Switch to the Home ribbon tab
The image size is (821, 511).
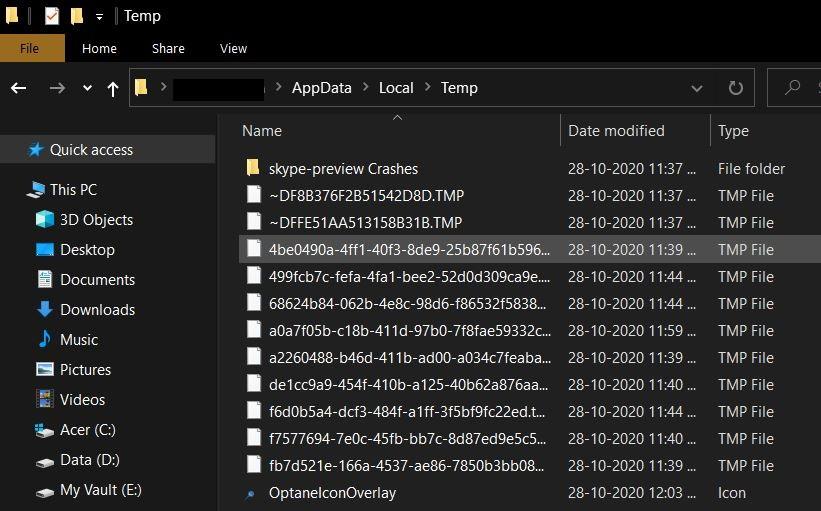[x=99, y=48]
